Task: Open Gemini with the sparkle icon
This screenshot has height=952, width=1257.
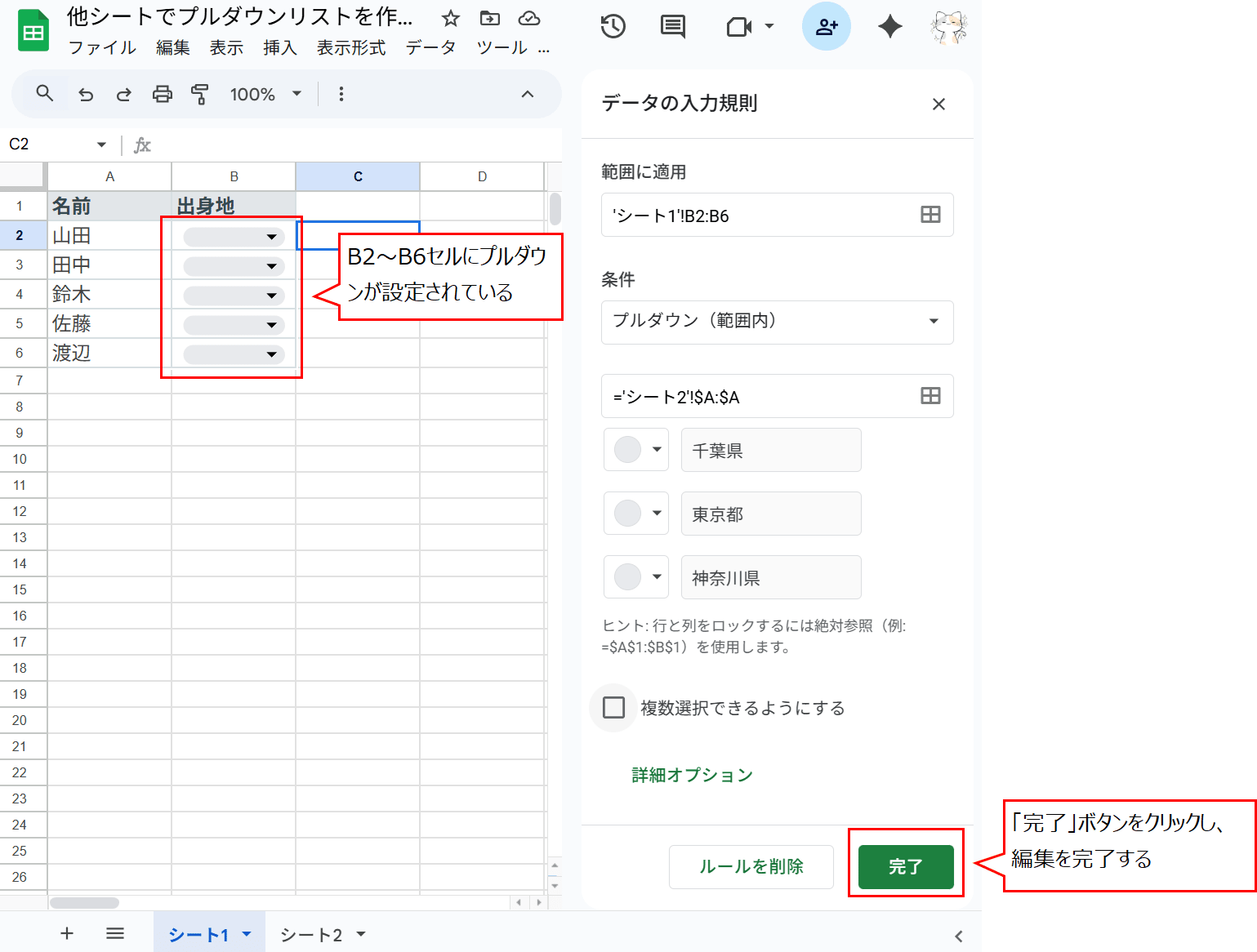Action: point(889,26)
